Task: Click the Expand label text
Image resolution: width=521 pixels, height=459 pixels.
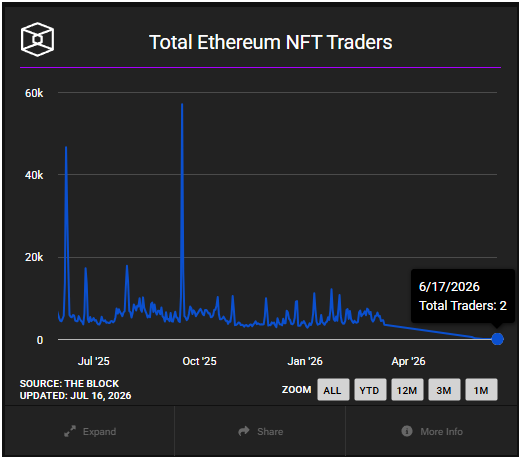Action: 99,432
